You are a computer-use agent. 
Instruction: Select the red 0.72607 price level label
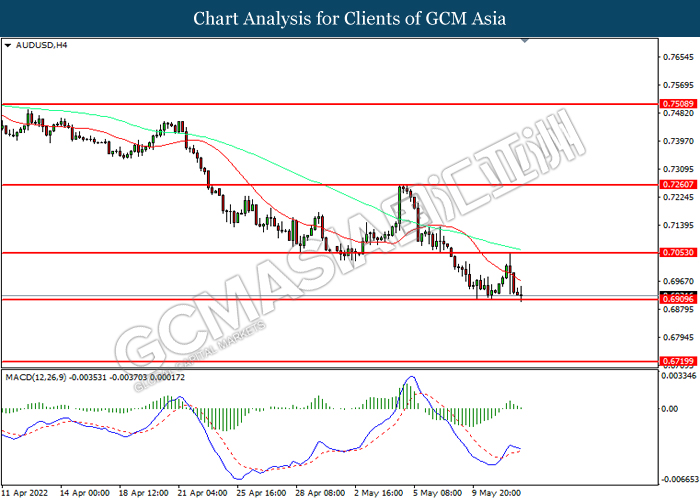click(x=678, y=184)
